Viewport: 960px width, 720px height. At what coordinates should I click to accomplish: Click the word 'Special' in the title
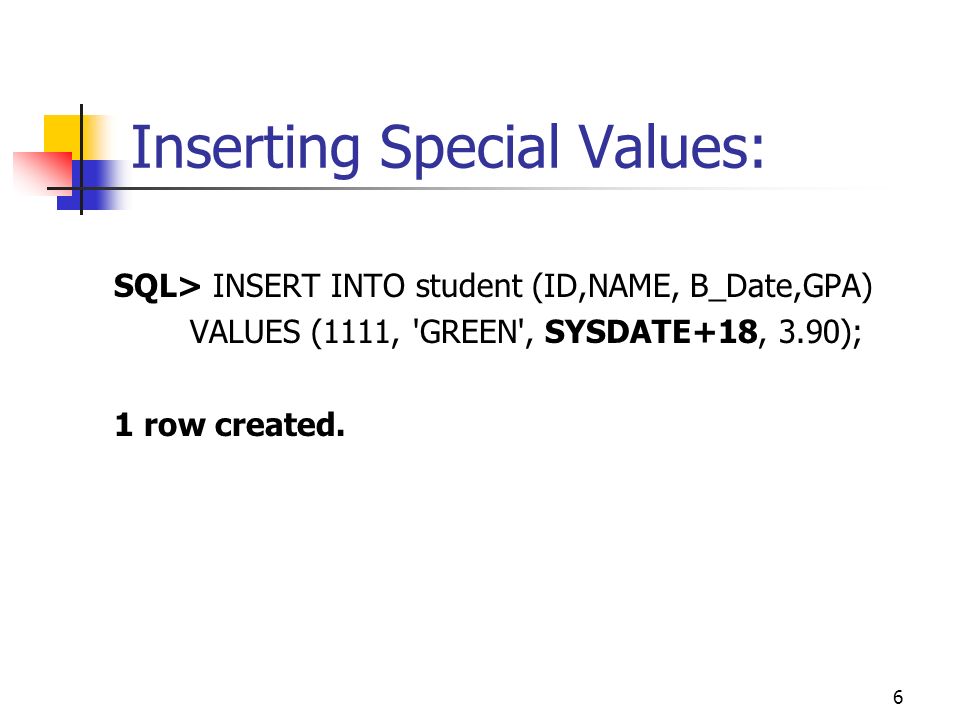click(469, 148)
